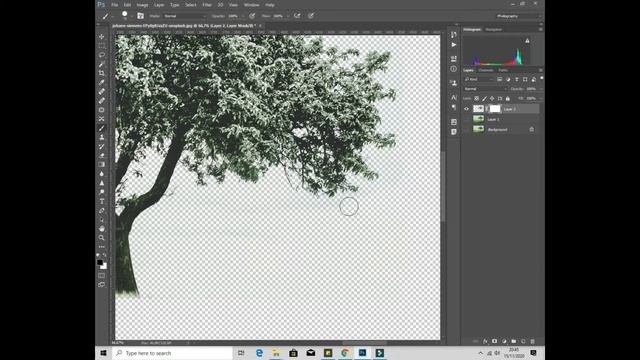Open the layer filter Kind dropdown
The width and height of the screenshot is (640, 360).
(479, 79)
